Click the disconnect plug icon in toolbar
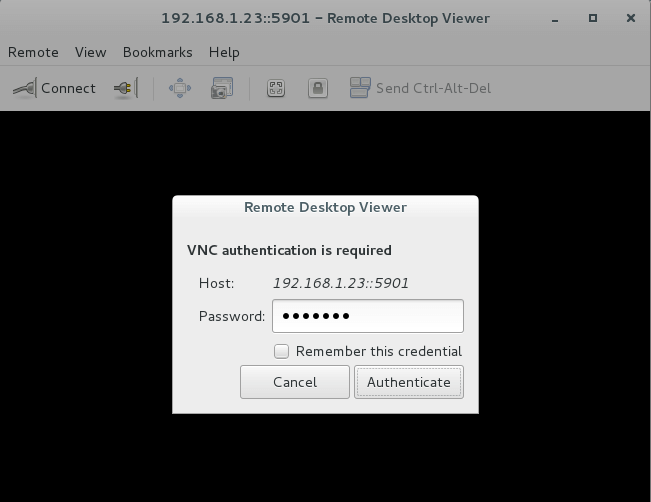The width and height of the screenshot is (651, 502). point(126,88)
